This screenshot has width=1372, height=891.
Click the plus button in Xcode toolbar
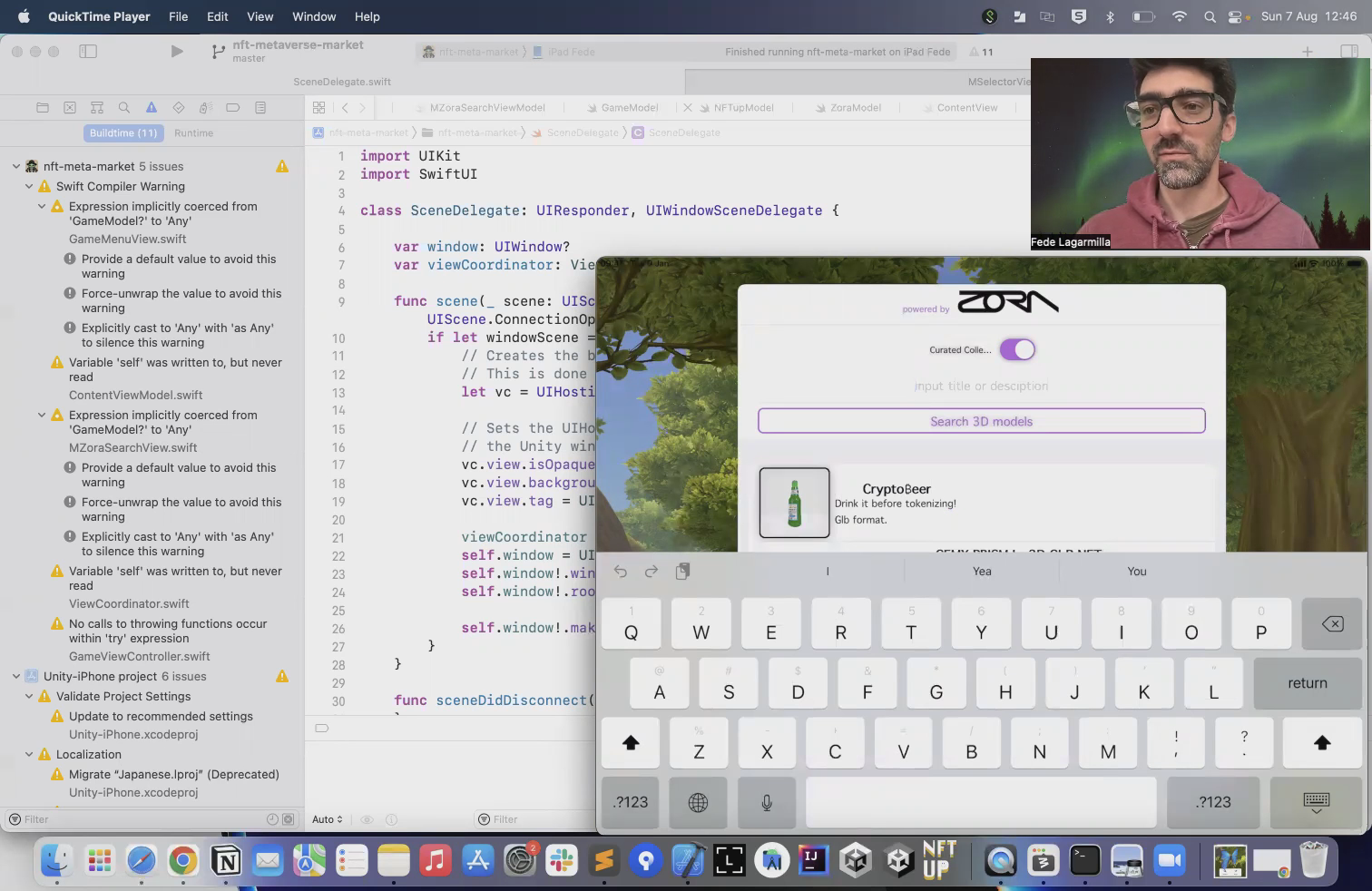coord(1308,52)
